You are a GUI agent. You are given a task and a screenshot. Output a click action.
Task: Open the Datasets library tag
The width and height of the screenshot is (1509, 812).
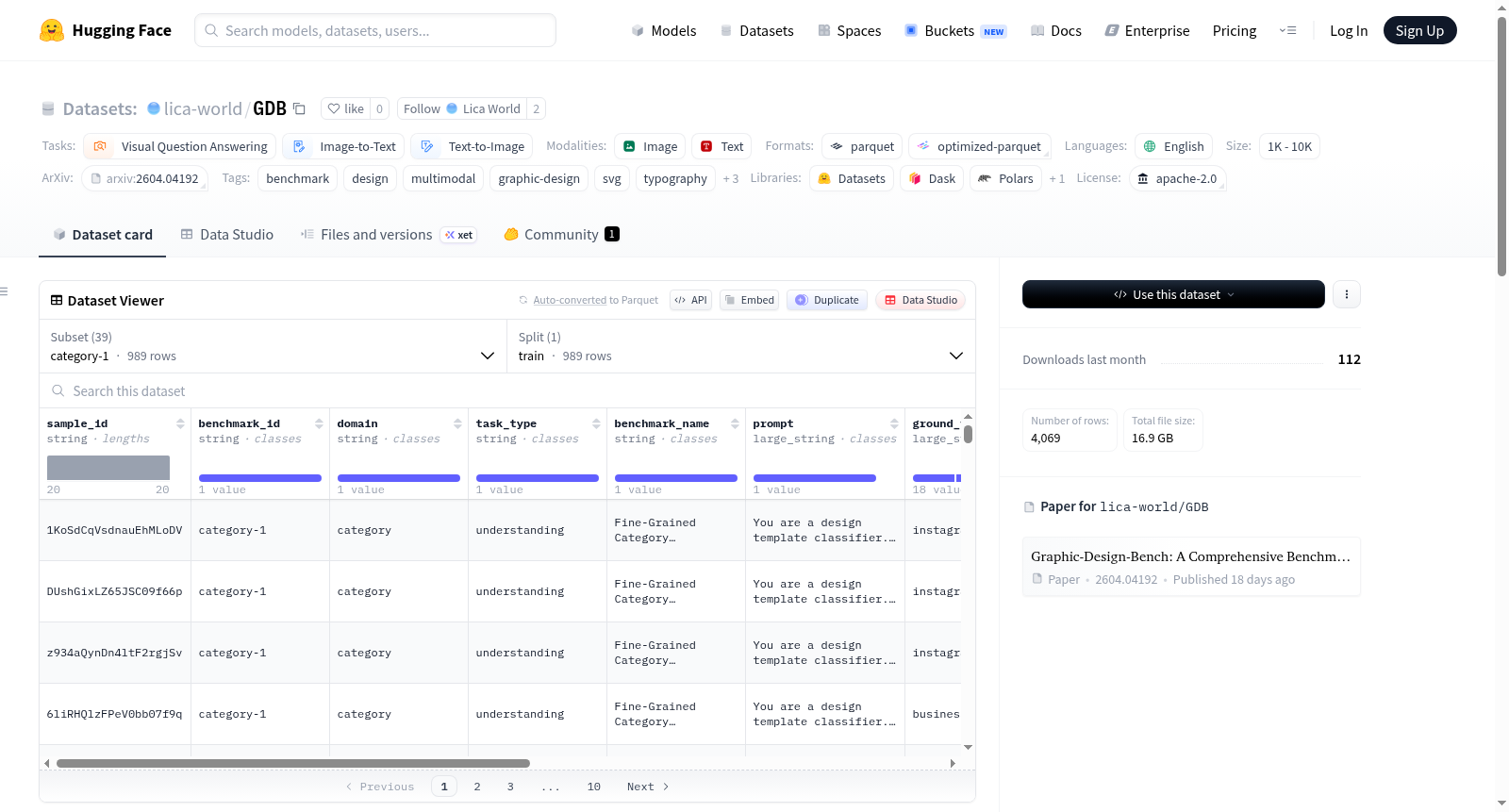(852, 178)
